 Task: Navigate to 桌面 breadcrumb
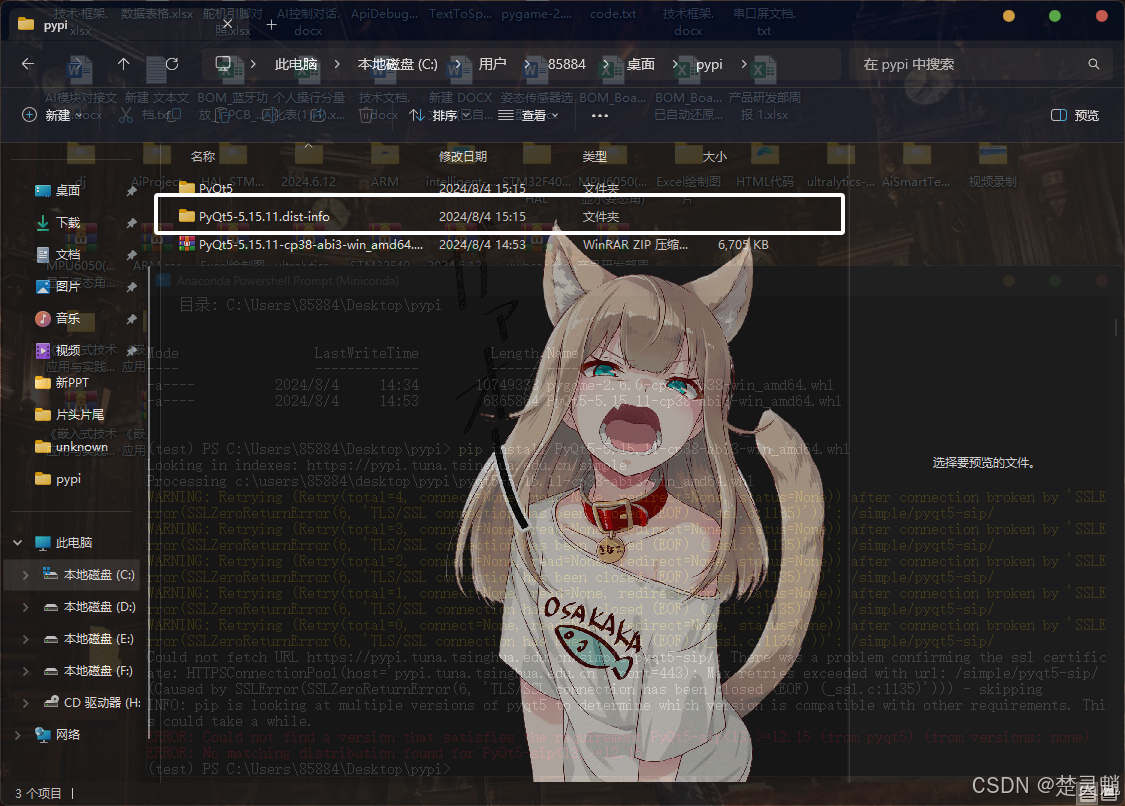(641, 64)
